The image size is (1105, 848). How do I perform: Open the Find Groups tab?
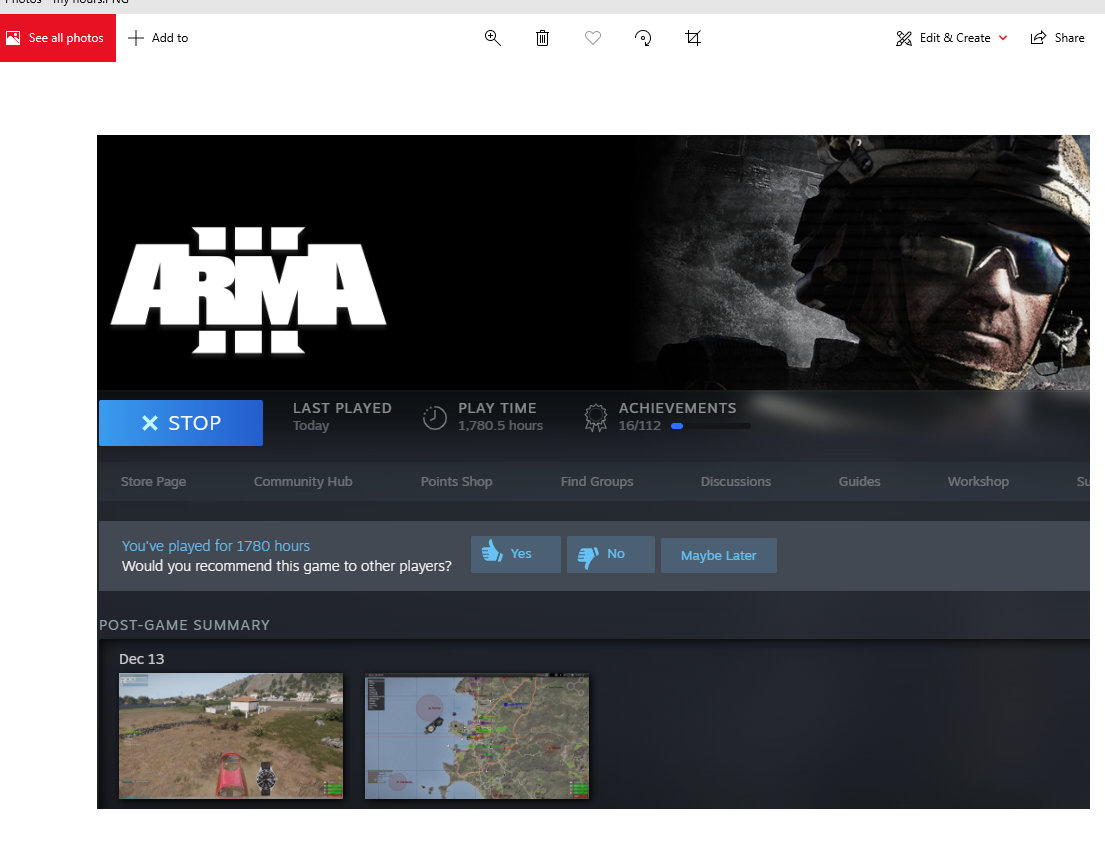[597, 481]
